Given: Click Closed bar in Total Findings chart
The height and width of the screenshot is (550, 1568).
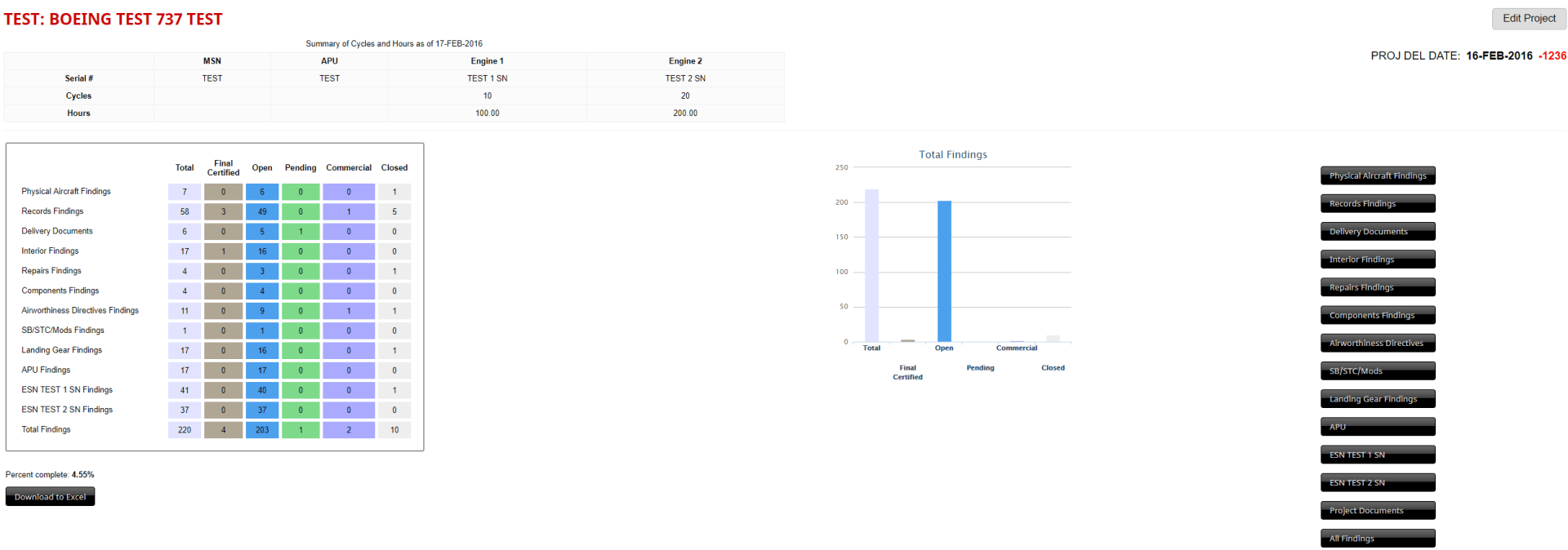Looking at the screenshot, I should pyautogui.click(x=1053, y=339).
